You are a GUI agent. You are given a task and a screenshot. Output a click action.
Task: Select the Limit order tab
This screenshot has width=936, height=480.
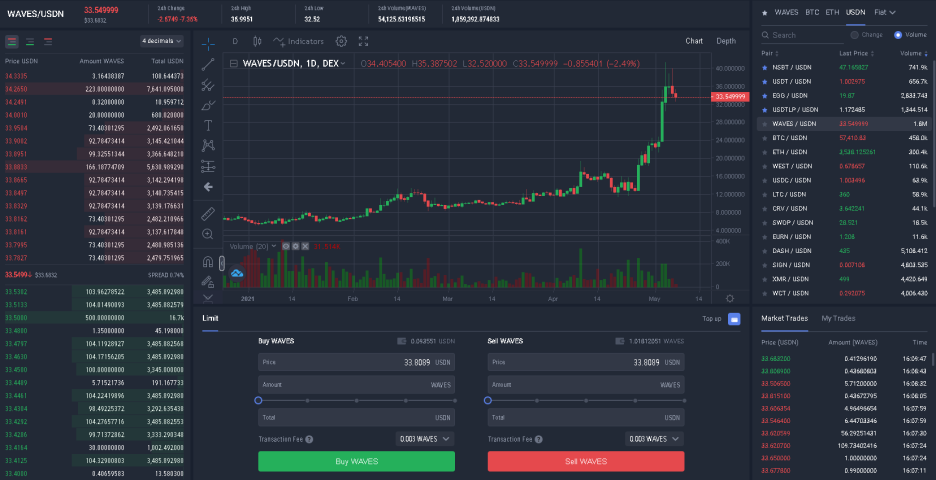coord(210,318)
